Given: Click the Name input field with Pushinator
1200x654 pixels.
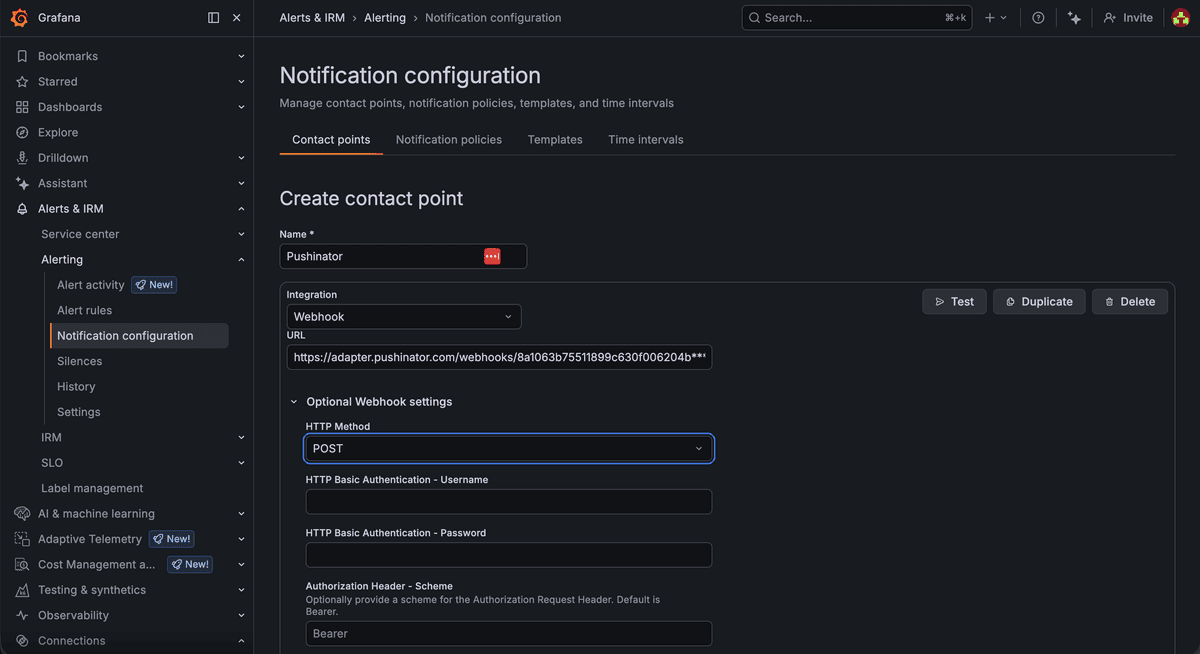Looking at the screenshot, I should pos(403,256).
